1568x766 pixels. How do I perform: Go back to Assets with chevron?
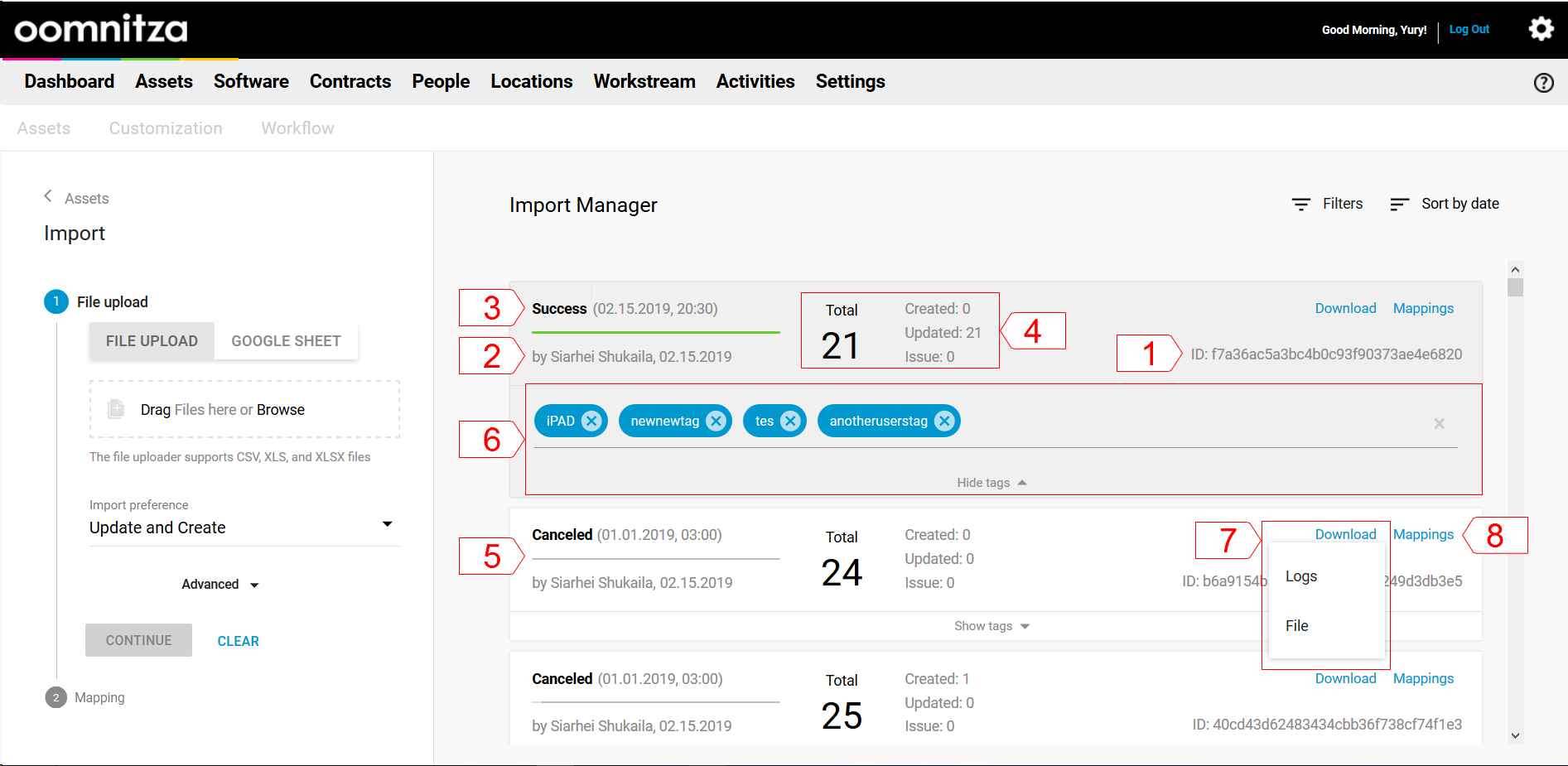click(x=48, y=196)
